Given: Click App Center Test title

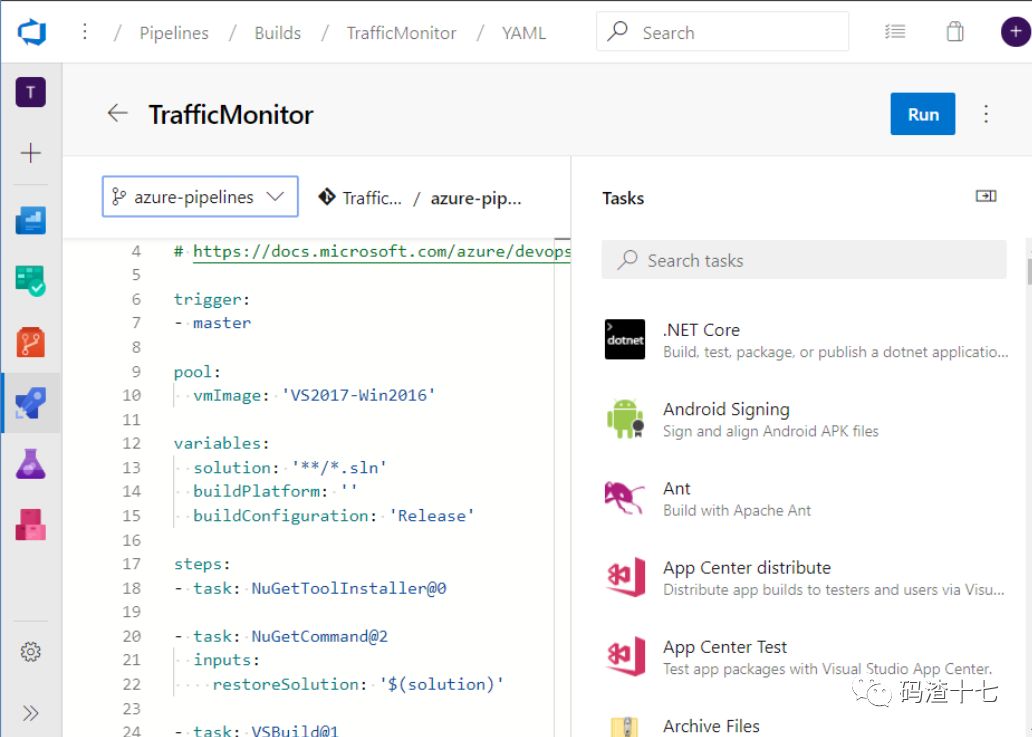Looking at the screenshot, I should click(725, 647).
